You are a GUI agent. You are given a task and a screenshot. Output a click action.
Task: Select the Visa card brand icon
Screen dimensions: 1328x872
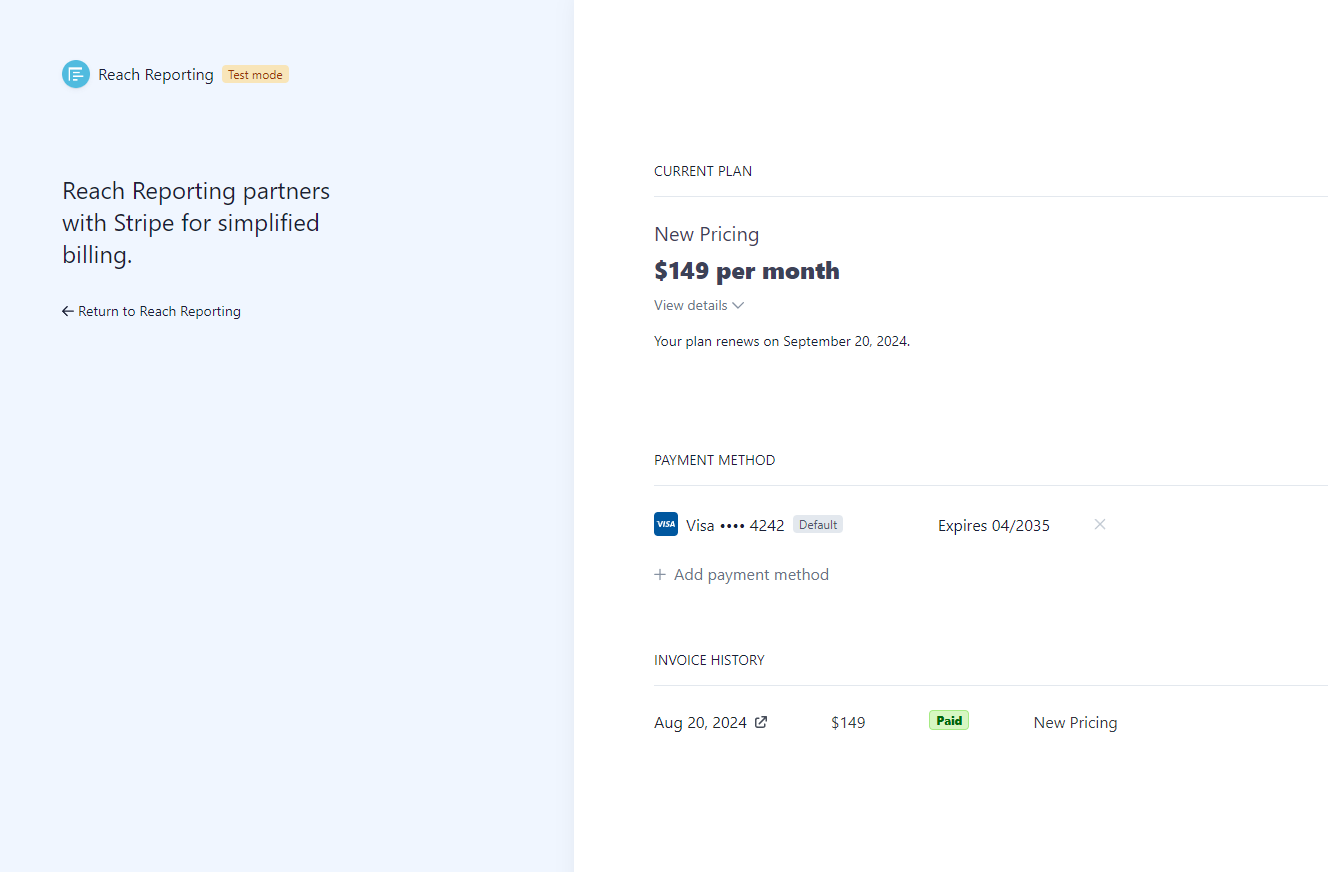[666, 523]
